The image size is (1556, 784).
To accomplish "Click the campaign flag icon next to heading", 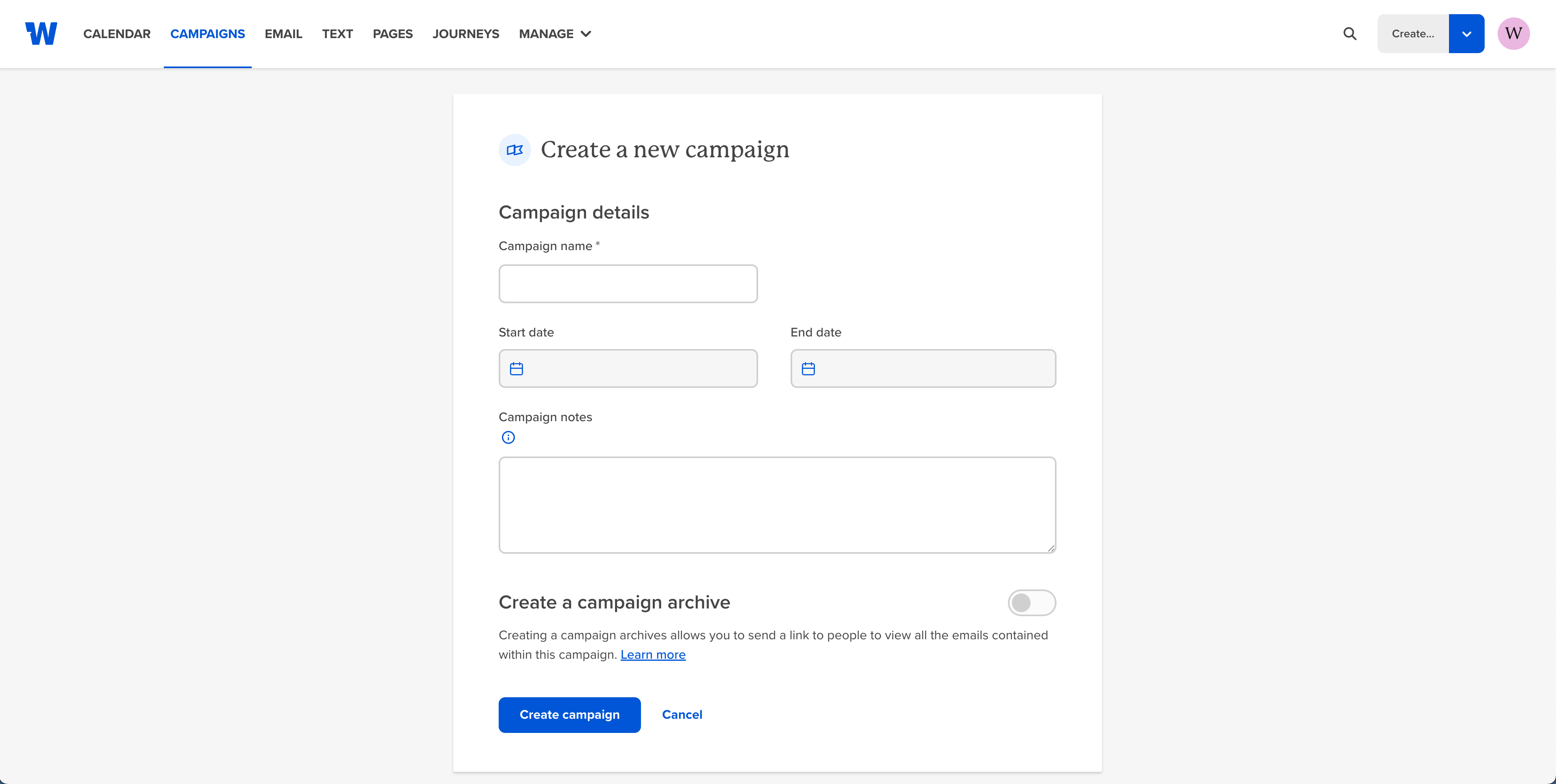I will coord(514,149).
